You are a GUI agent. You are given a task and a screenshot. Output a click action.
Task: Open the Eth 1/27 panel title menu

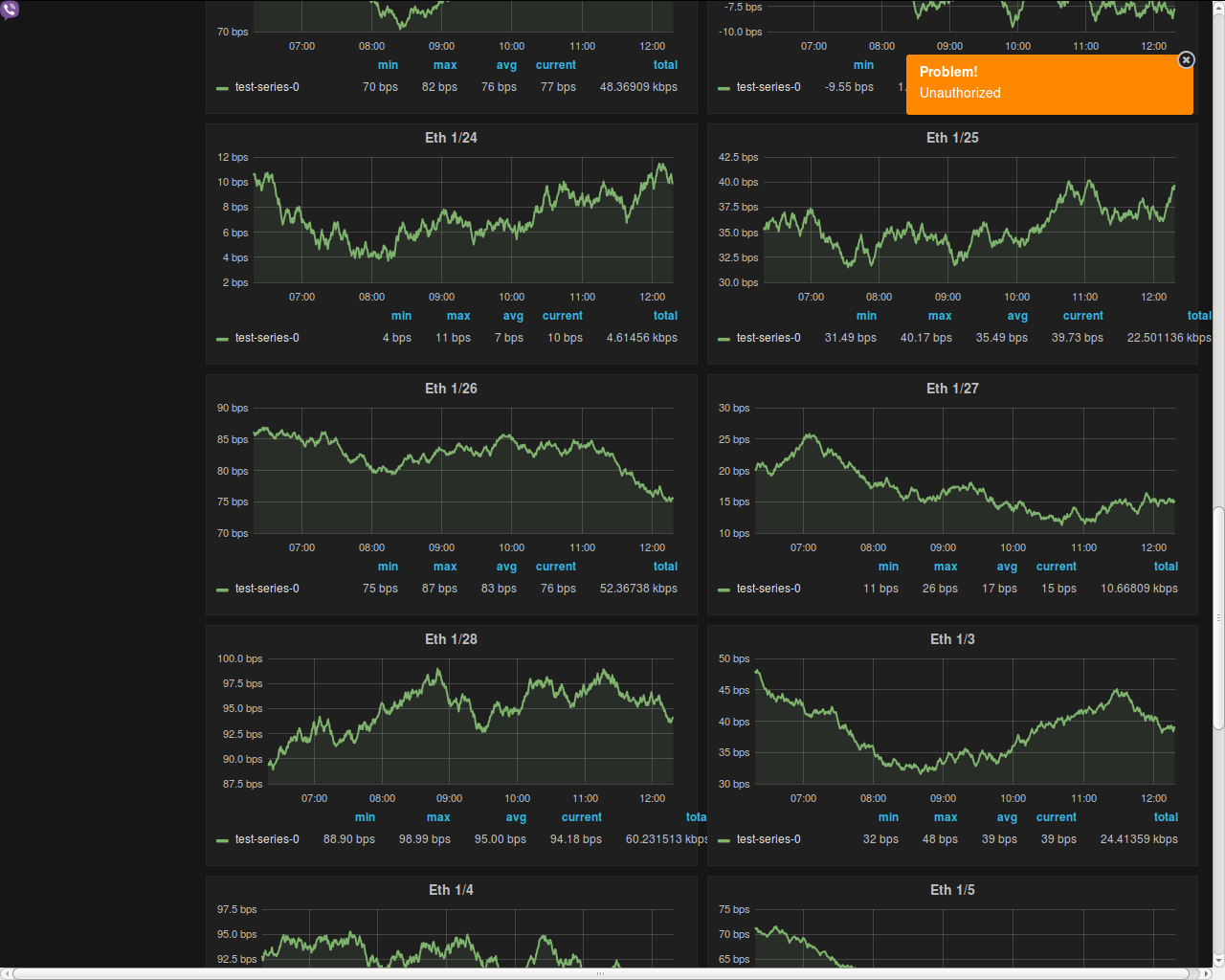[x=952, y=389]
